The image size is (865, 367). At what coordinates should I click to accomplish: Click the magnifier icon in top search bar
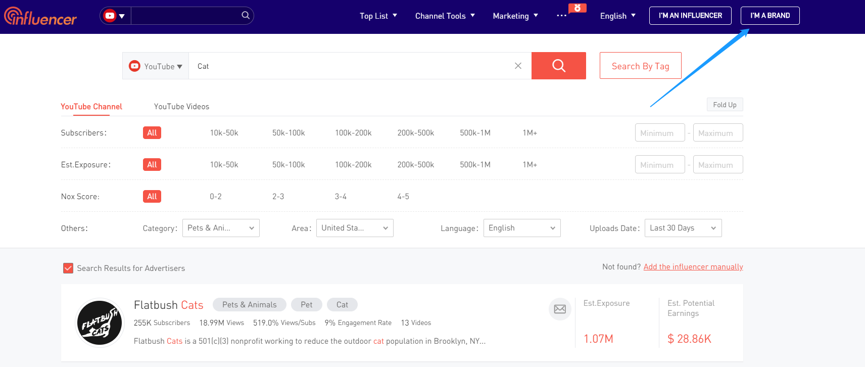point(245,15)
